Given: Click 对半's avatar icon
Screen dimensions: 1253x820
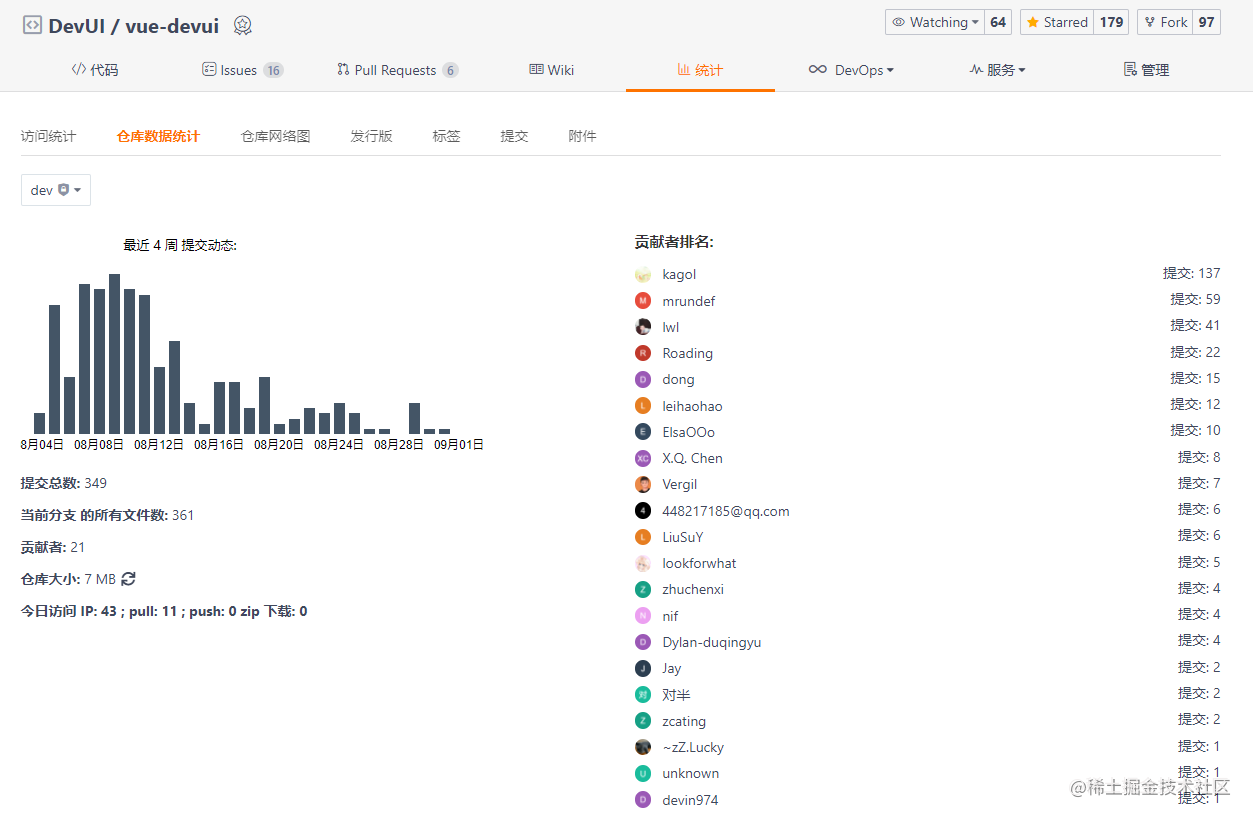Looking at the screenshot, I should coord(643,694).
